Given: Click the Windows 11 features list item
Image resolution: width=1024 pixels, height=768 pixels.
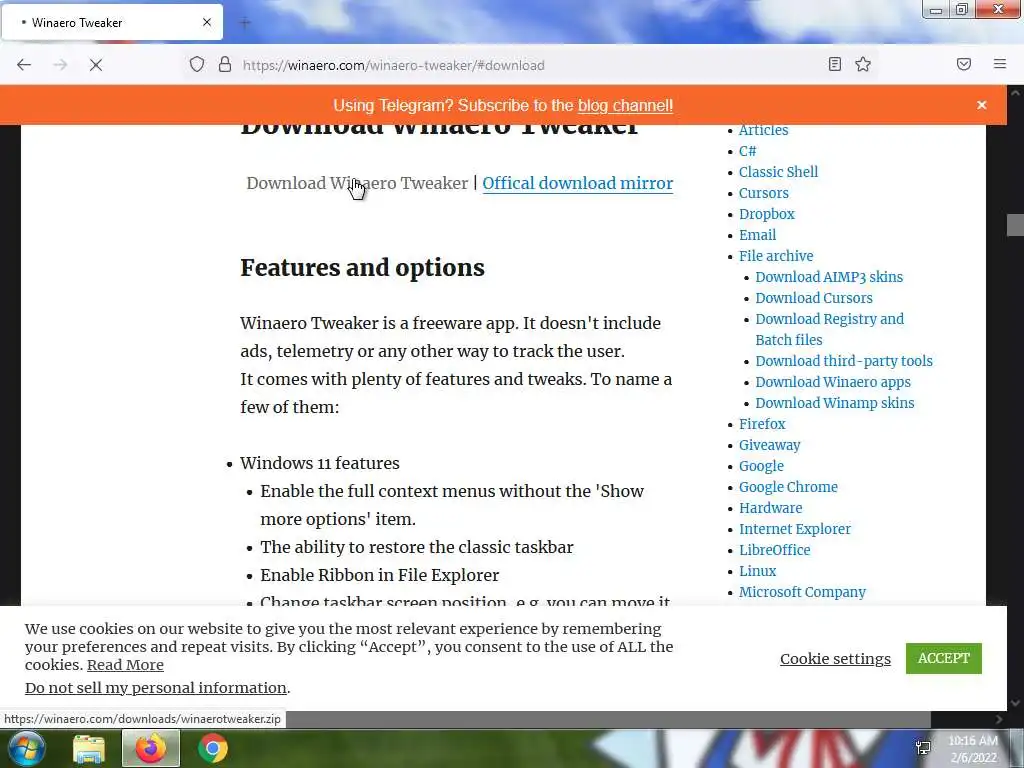Looking at the screenshot, I should tap(319, 463).
